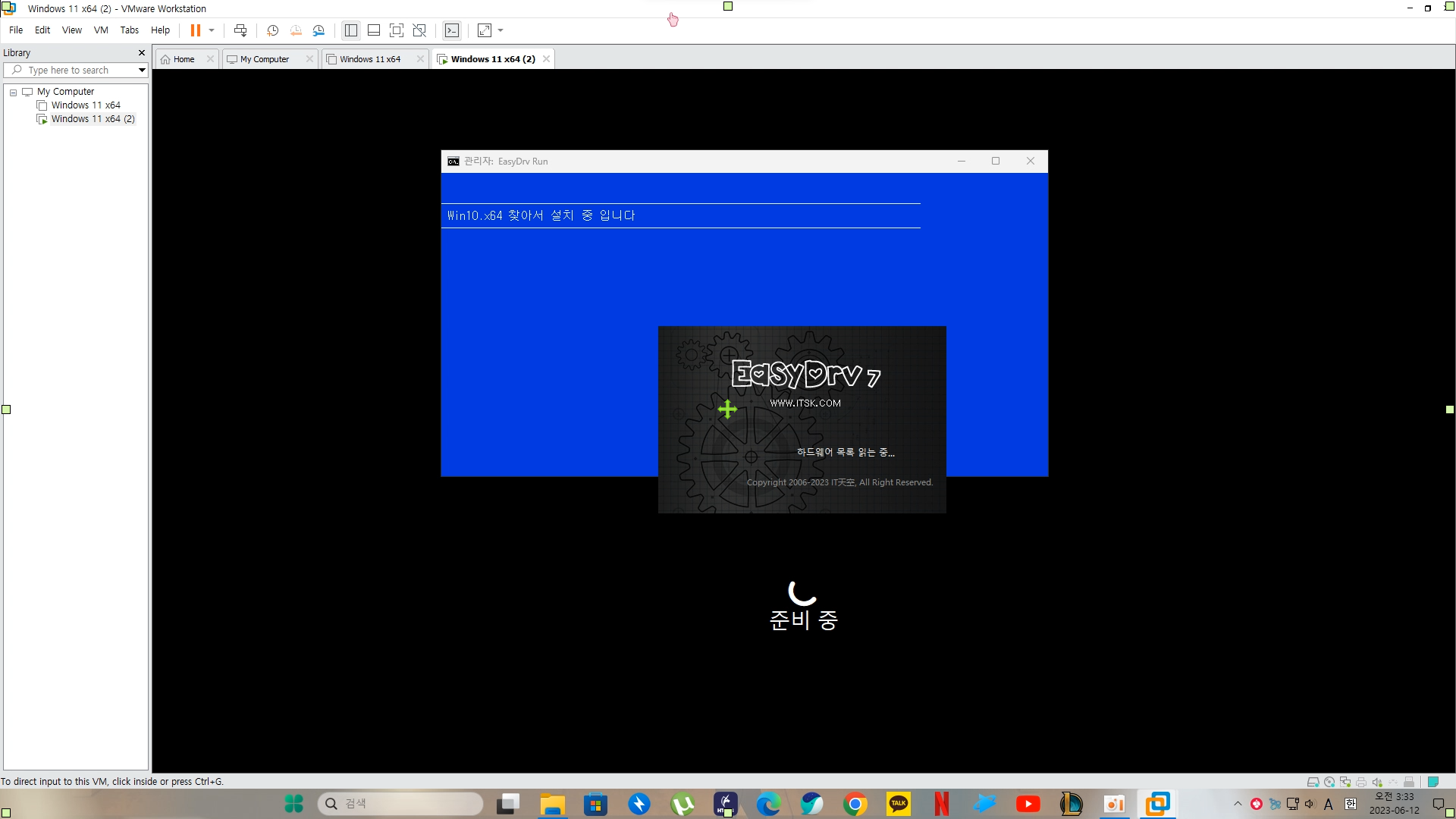The height and width of the screenshot is (819, 1456).
Task: Click the CD/DVD device status icon
Action: [x=1329, y=782]
